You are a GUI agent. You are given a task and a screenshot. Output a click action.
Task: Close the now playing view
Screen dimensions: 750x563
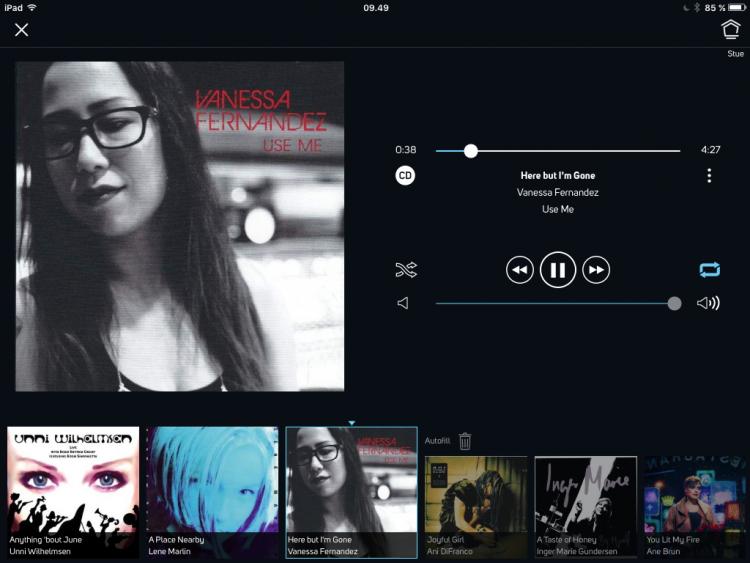click(22, 30)
